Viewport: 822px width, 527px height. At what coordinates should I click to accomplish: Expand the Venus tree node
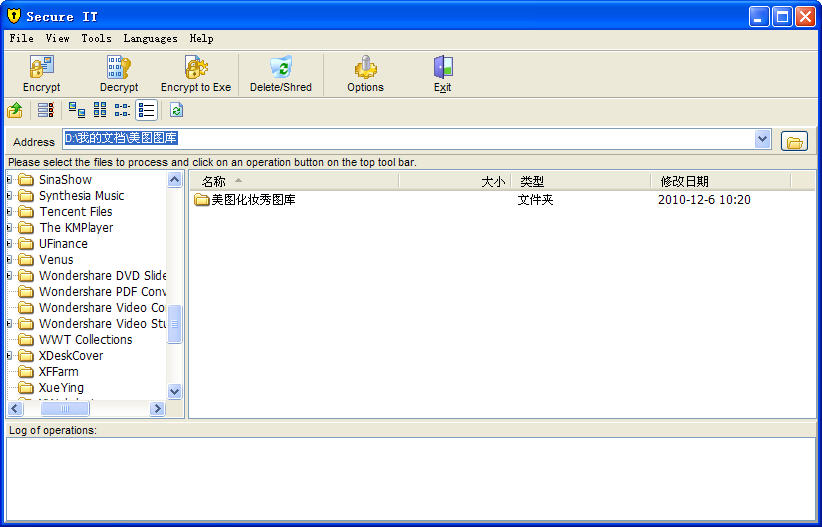[x=9, y=260]
